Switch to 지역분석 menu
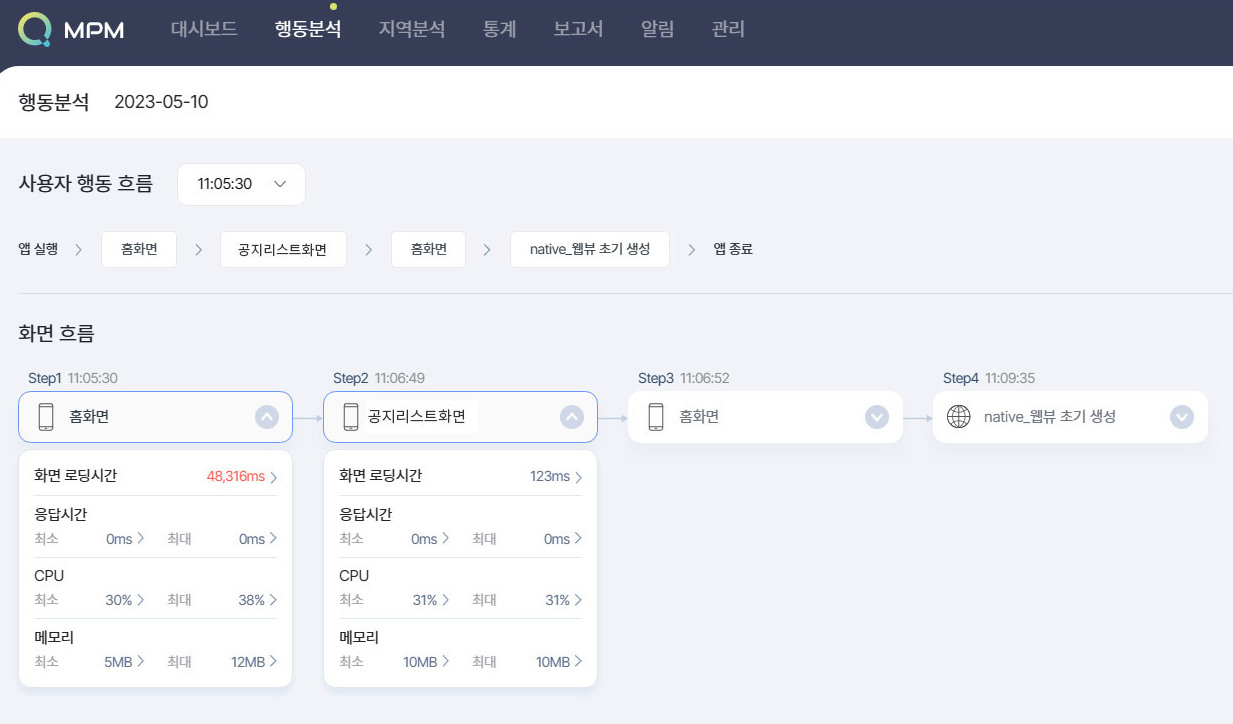The width and height of the screenshot is (1233, 724). pyautogui.click(x=411, y=29)
